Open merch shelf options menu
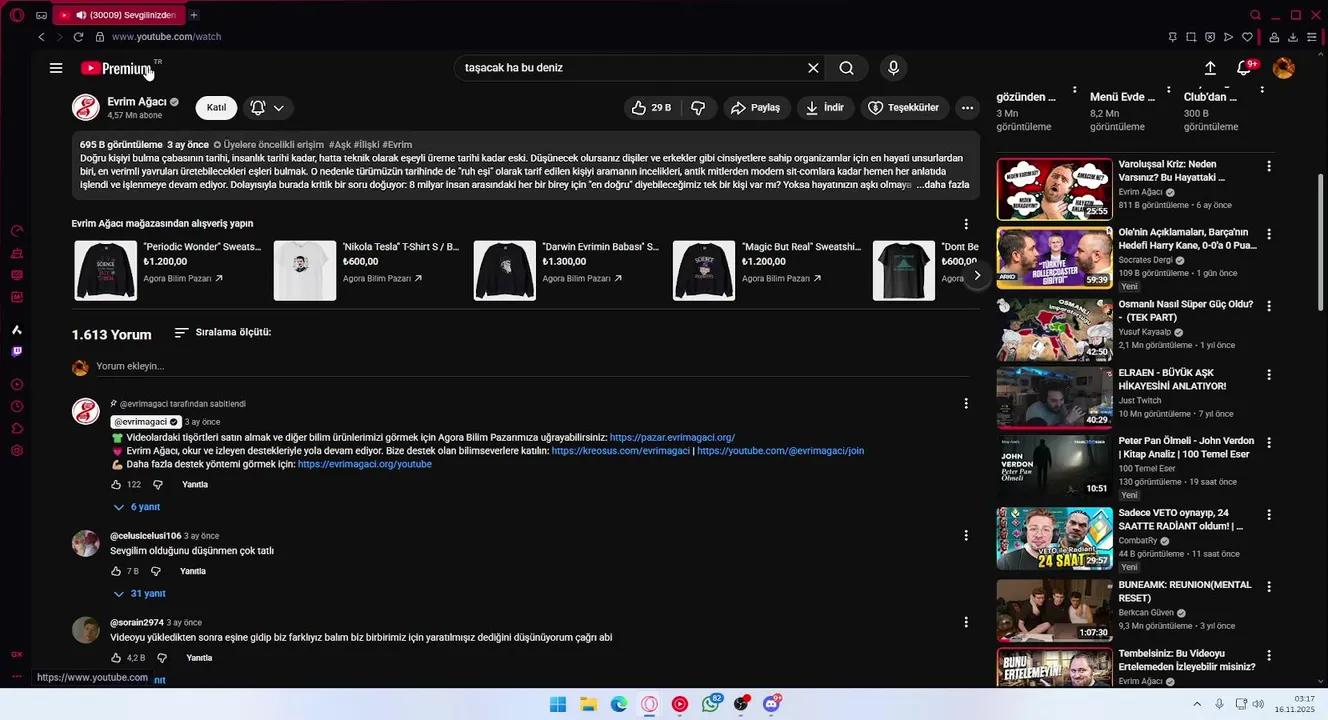The image size is (1328, 720). click(x=966, y=224)
